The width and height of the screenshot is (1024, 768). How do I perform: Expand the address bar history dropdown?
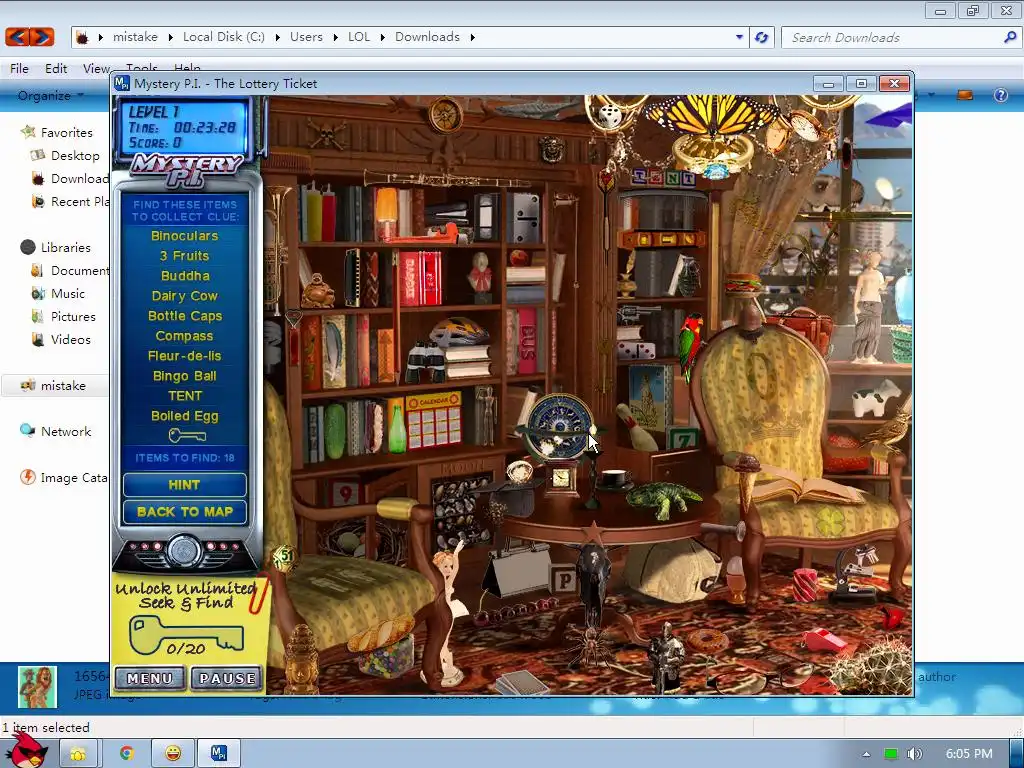click(x=739, y=37)
